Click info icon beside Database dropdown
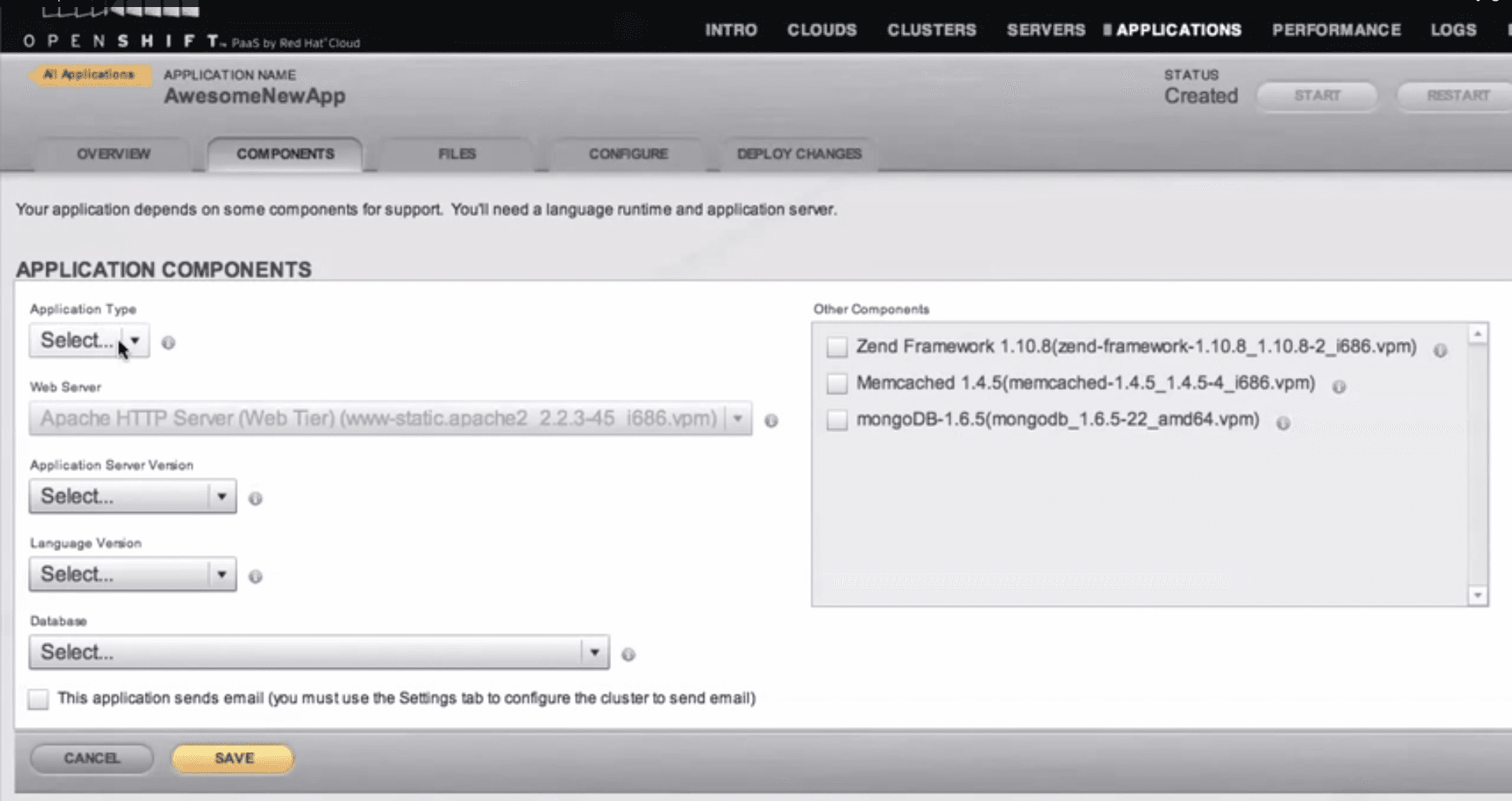 click(628, 655)
